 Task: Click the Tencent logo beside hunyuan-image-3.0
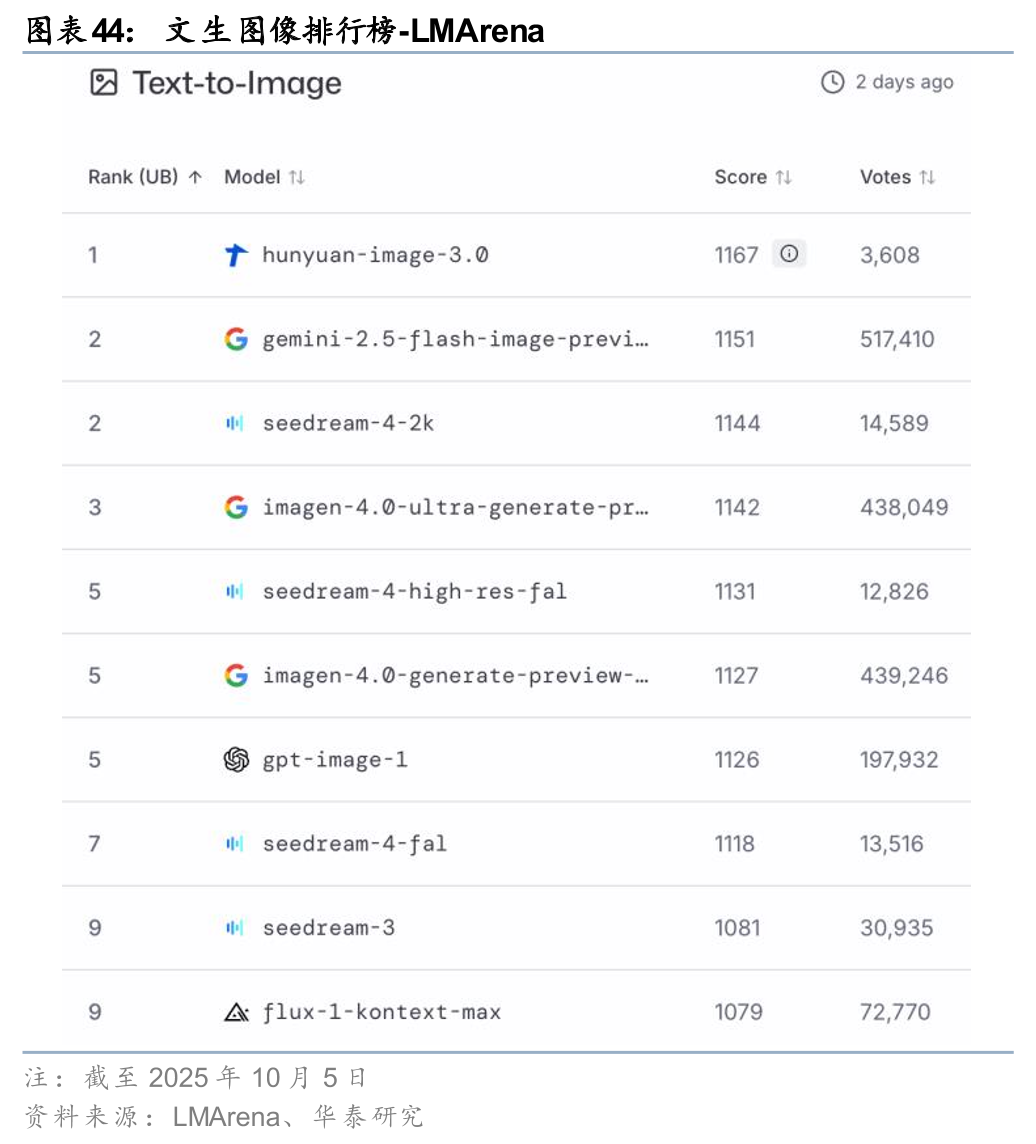(236, 255)
